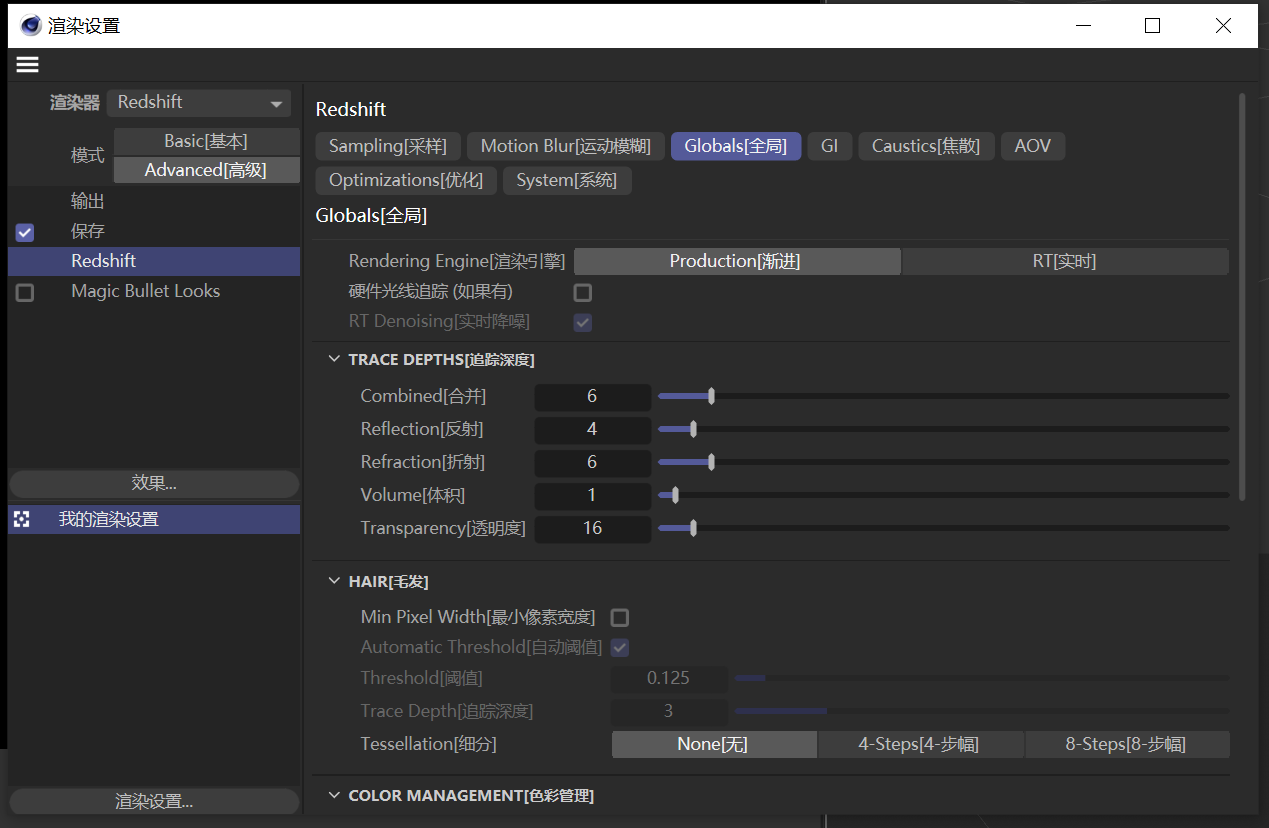The image size is (1269, 828).
Task: Click the Cinema 4D logo icon in title bar
Action: (x=30, y=26)
